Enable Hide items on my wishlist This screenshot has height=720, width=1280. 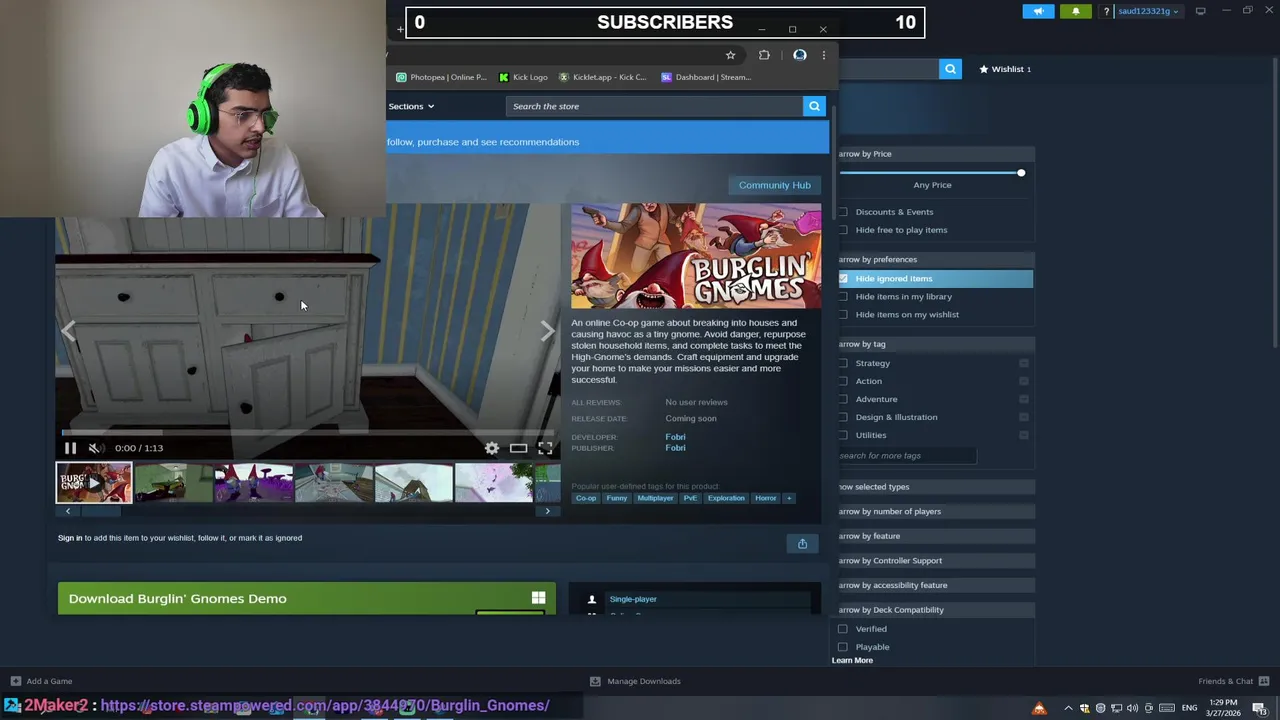(x=843, y=314)
